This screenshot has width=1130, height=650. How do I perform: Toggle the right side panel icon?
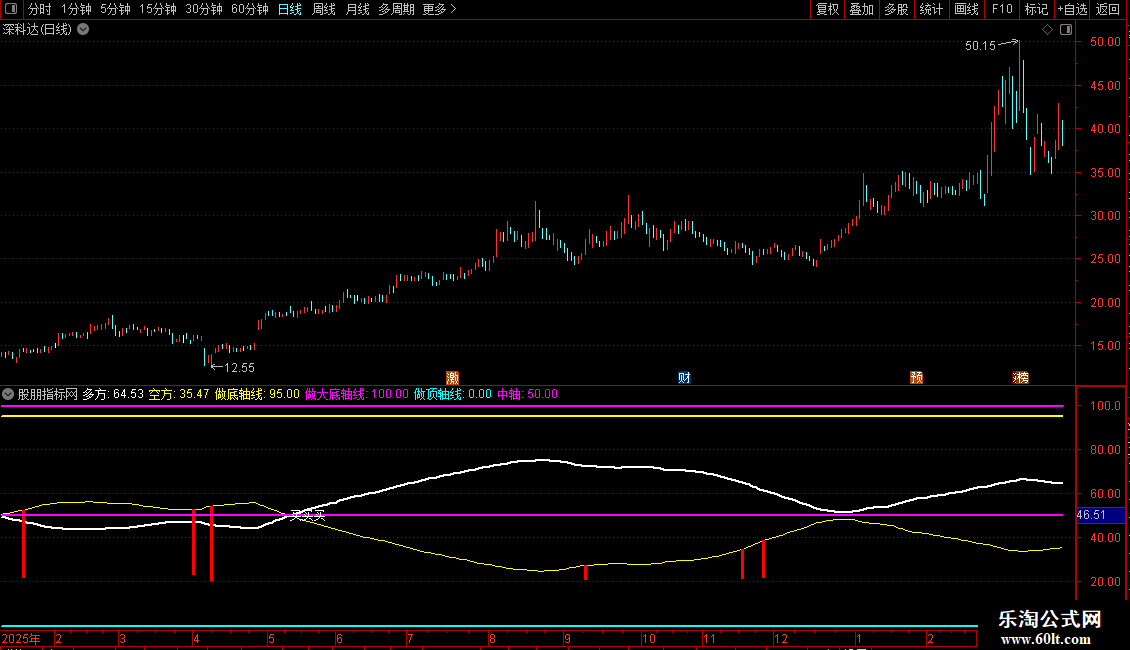[1066, 30]
